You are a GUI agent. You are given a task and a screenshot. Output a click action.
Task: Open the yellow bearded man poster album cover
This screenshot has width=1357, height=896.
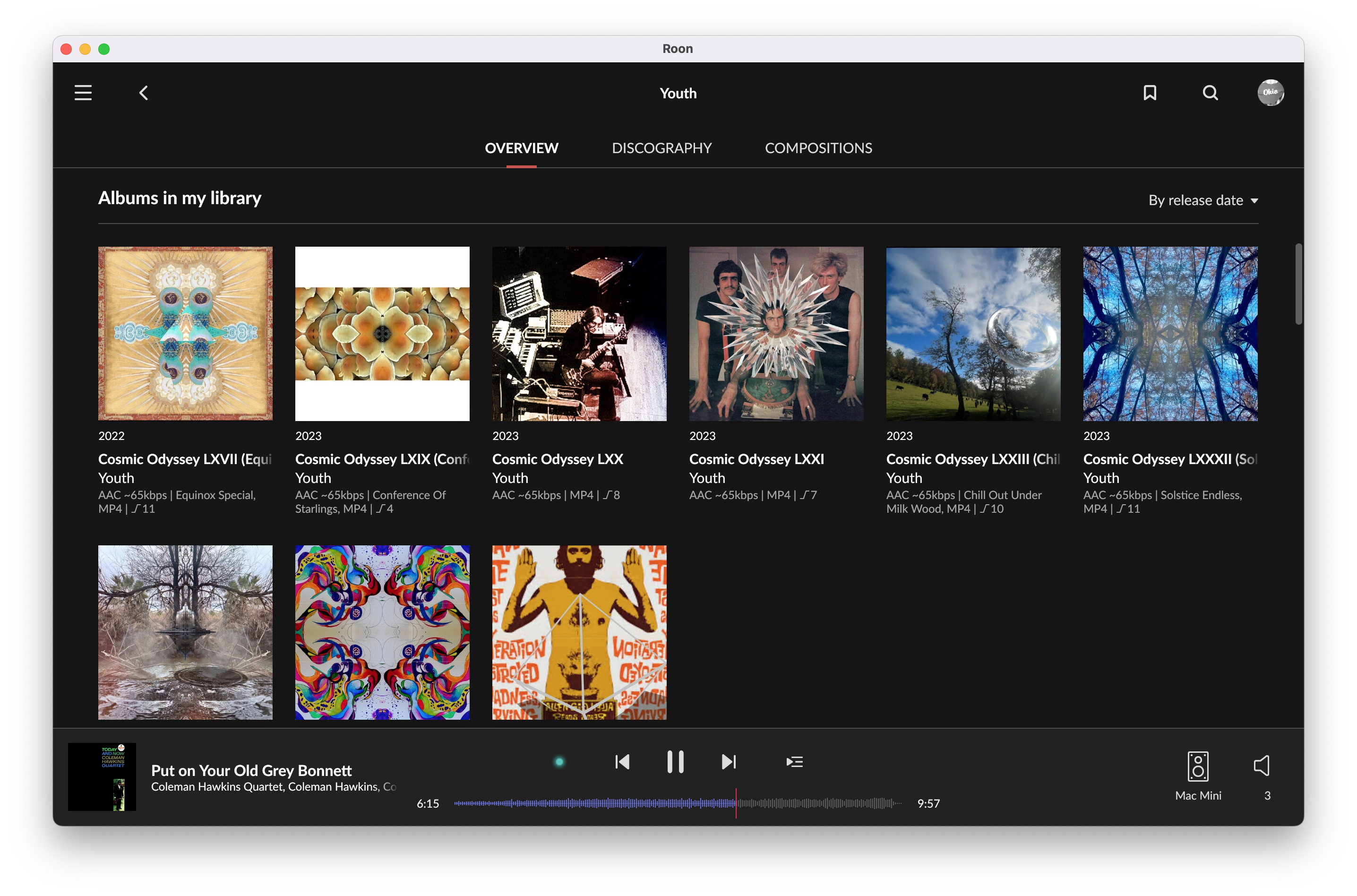click(x=579, y=632)
